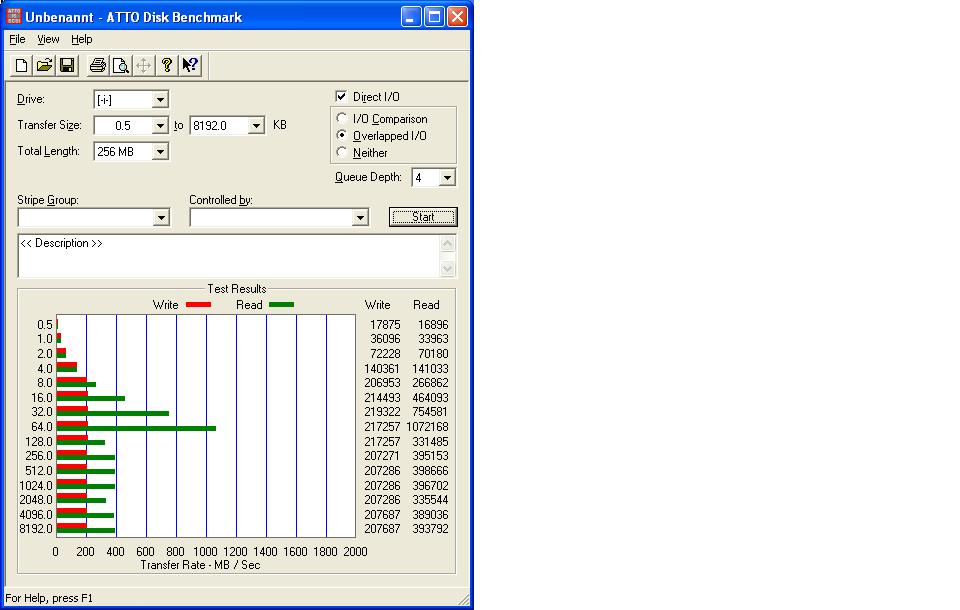This screenshot has height=610, width=960.
Task: Click Description box scroll down arrow
Action: coord(448,268)
